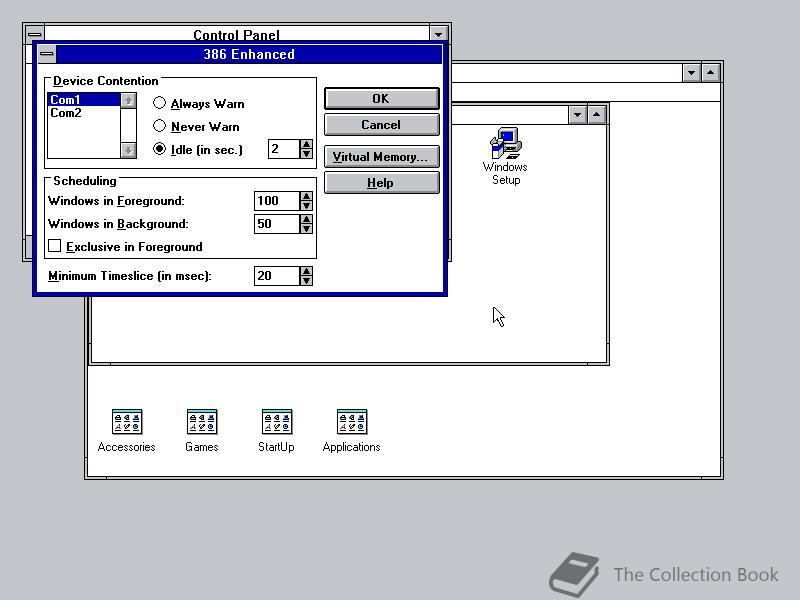Click OK in the 386 Enhanced dialog
The width and height of the screenshot is (800, 600).
point(382,98)
